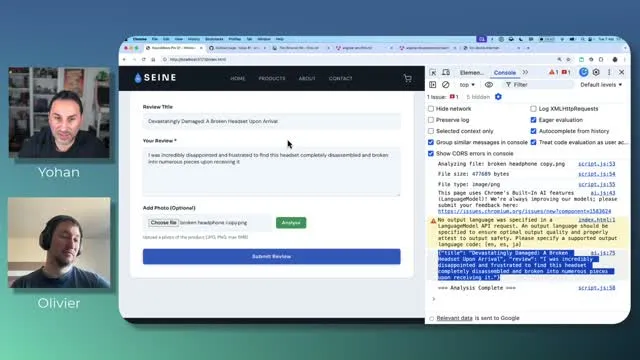Switch to the Elements tab
640x360 pixels.
coord(471,73)
